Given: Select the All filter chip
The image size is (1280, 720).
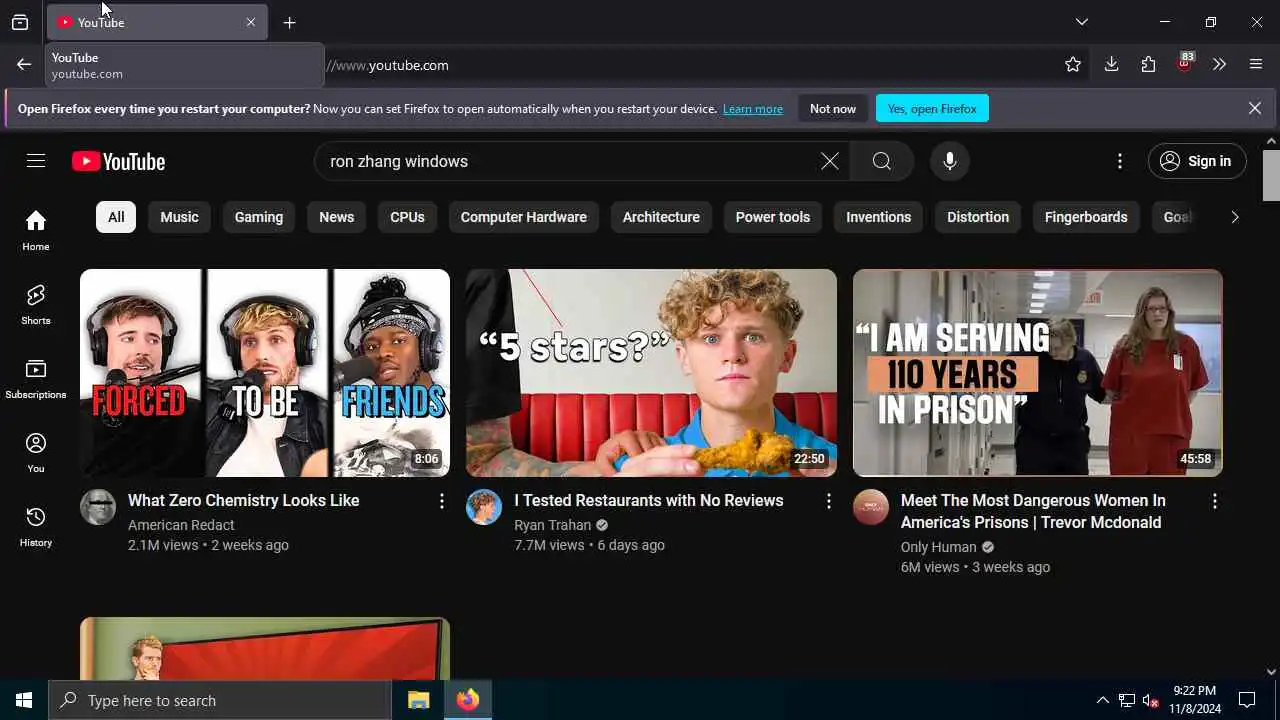Looking at the screenshot, I should click(x=116, y=217).
